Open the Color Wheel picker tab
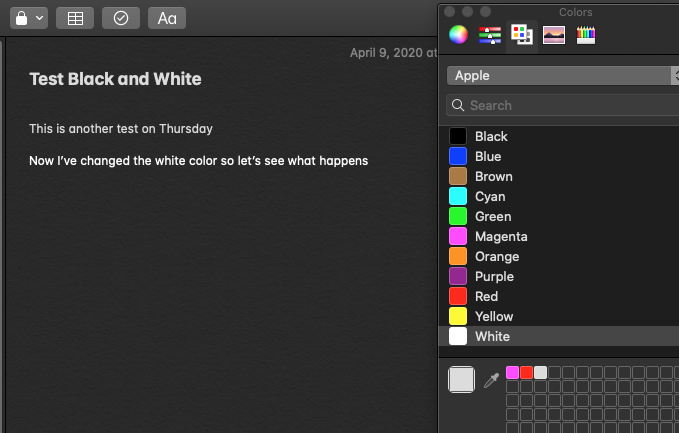Viewport: 679px width, 433px height. [x=458, y=35]
